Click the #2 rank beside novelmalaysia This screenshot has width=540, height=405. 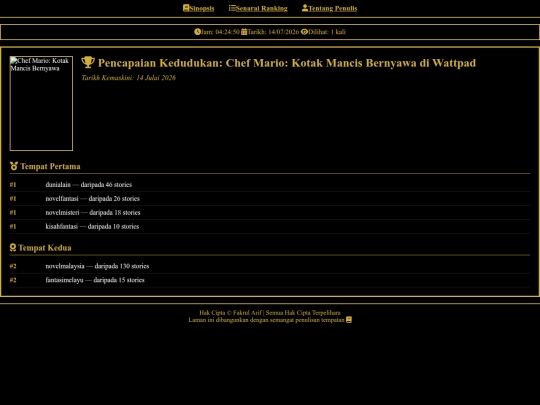click(x=13, y=266)
